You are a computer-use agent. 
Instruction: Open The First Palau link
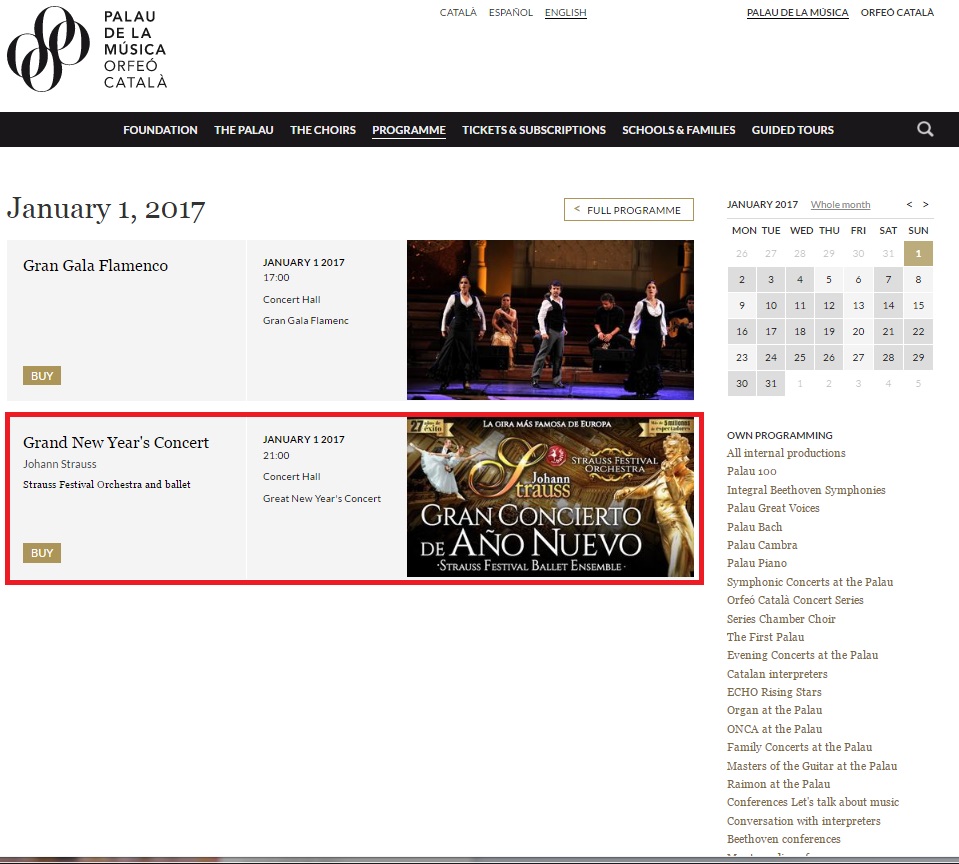click(x=765, y=637)
